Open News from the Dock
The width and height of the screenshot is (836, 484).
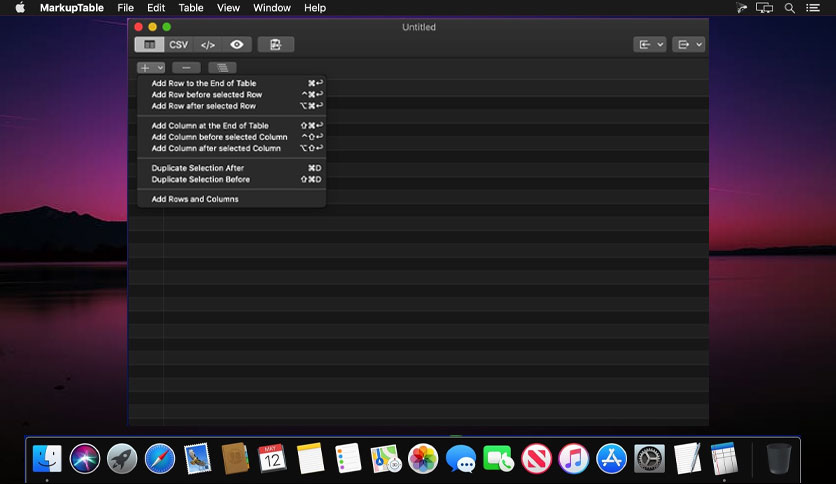[536, 458]
